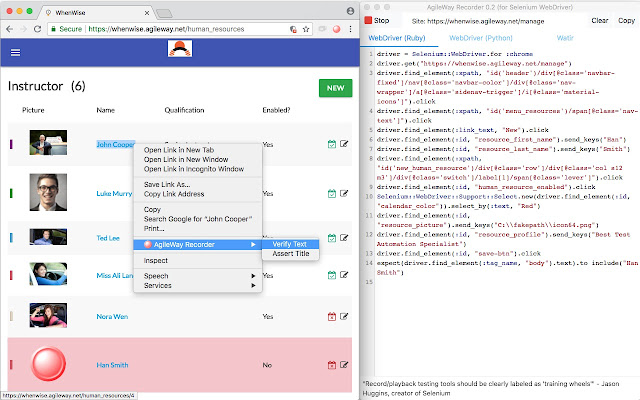Copy the recorded script
640x400 pixels.
coord(626,20)
